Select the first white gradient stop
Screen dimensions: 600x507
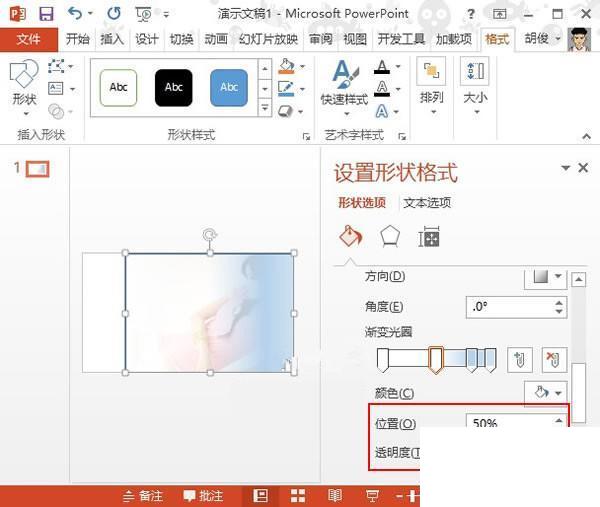point(383,360)
